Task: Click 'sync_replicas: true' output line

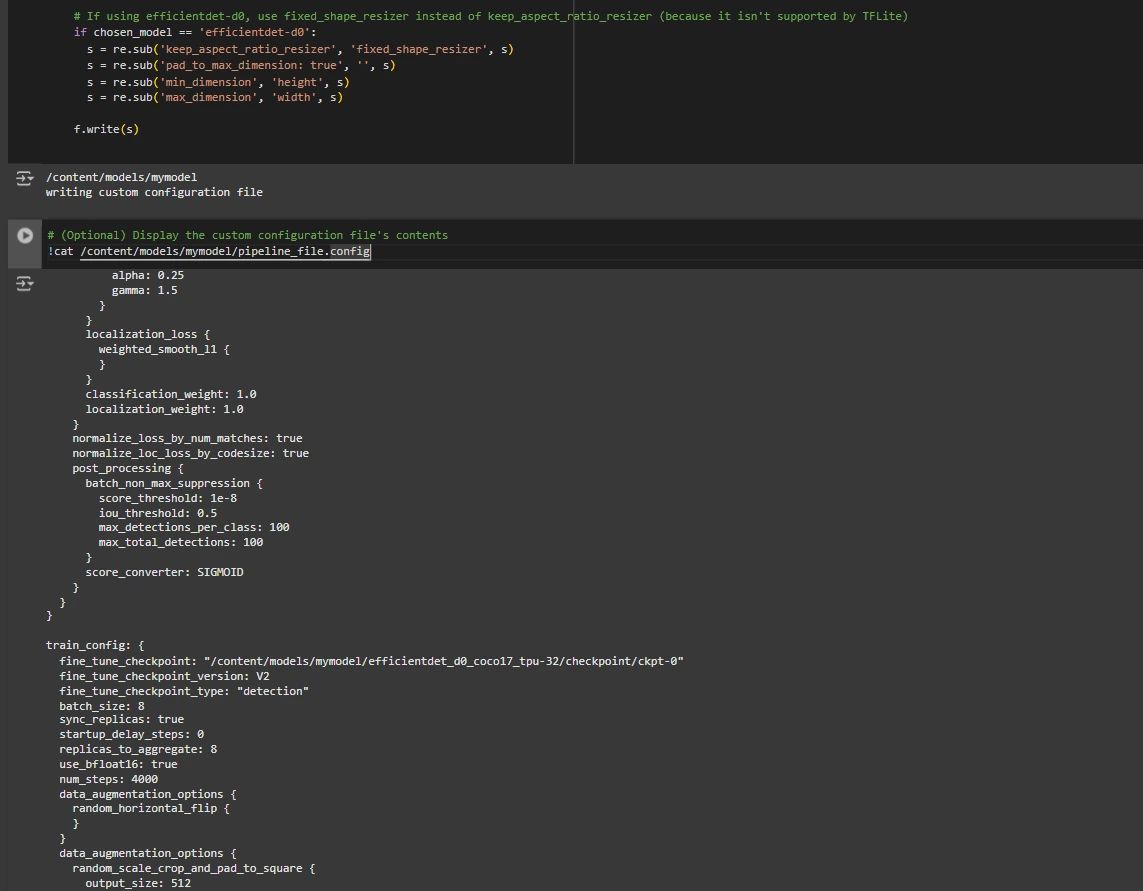Action: pos(121,719)
